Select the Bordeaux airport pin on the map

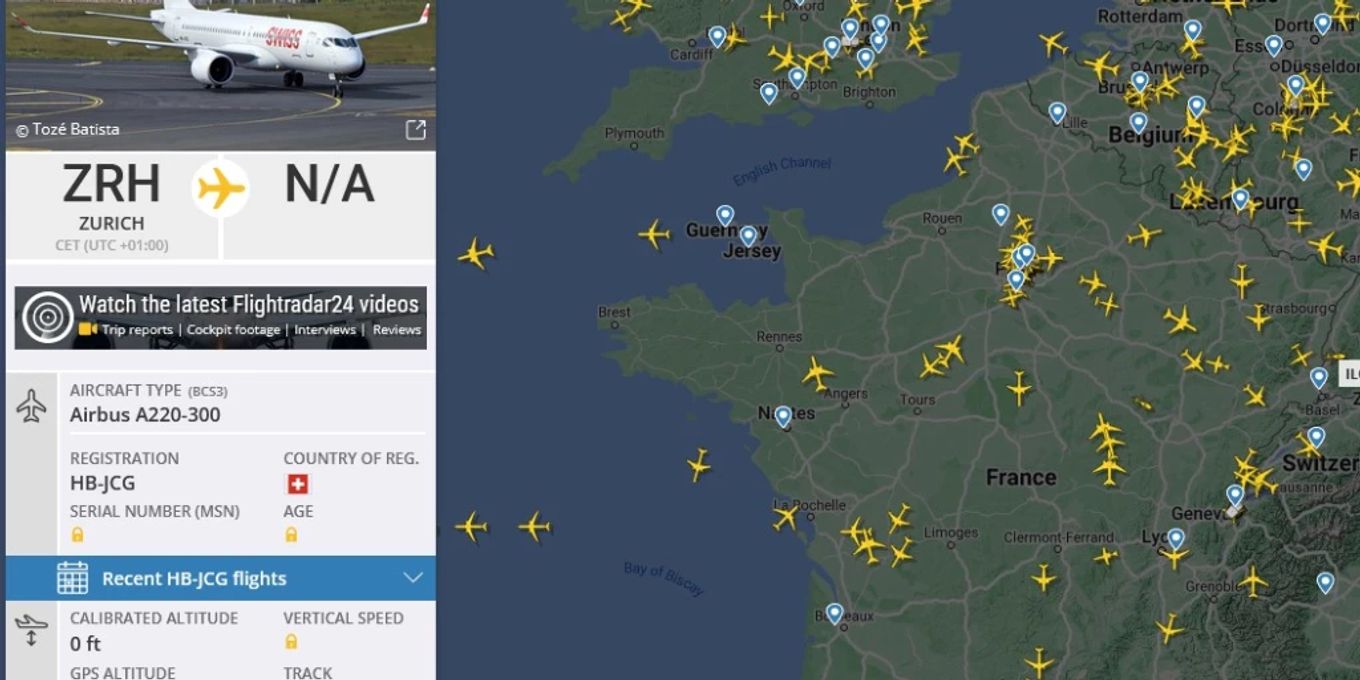point(834,613)
